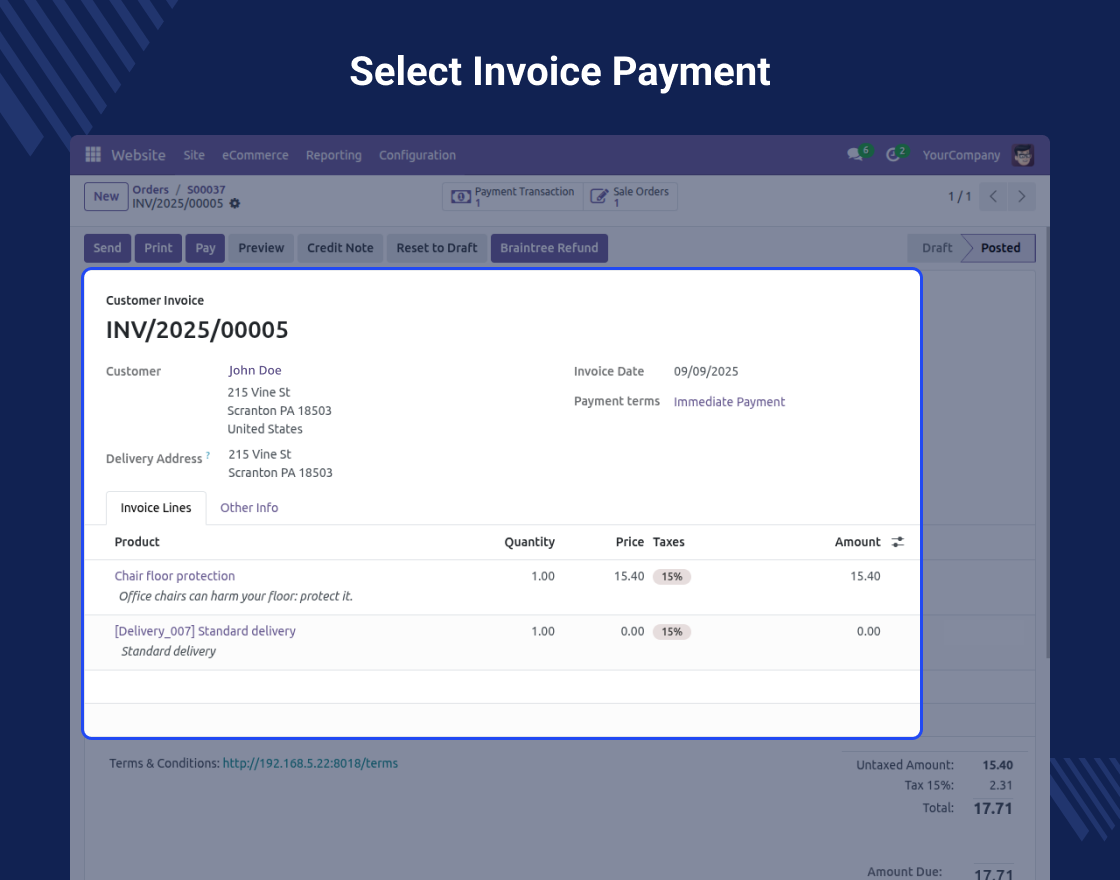This screenshot has width=1120, height=880.
Task: Open the Reporting menu dropdown
Action: click(x=333, y=155)
